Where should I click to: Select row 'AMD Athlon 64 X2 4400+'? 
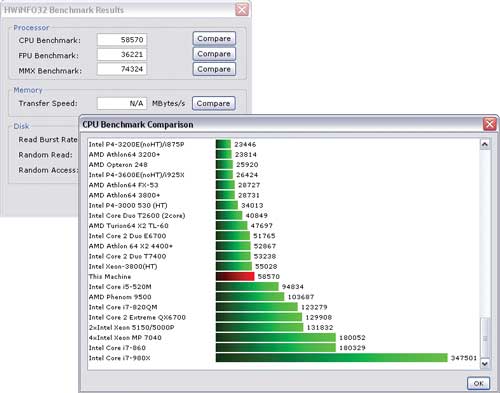pos(283,246)
